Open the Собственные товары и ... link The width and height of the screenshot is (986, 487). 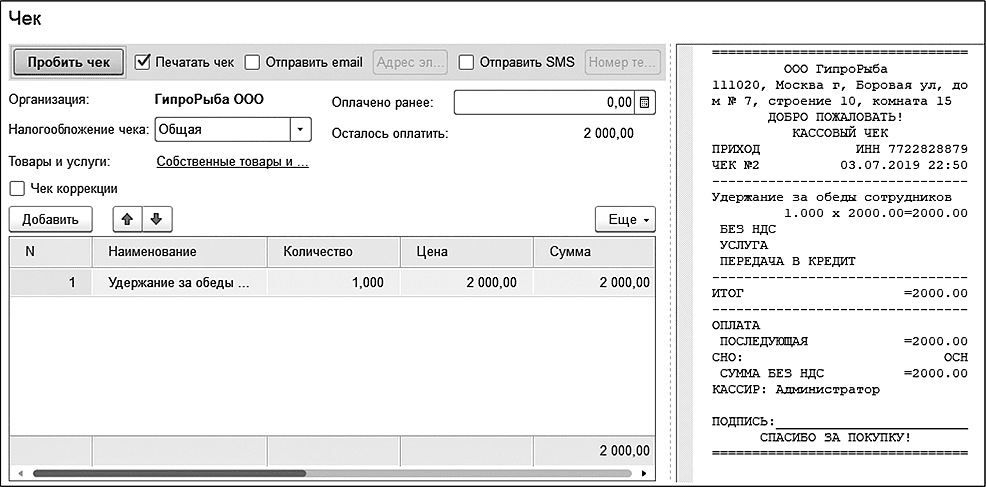[x=232, y=161]
